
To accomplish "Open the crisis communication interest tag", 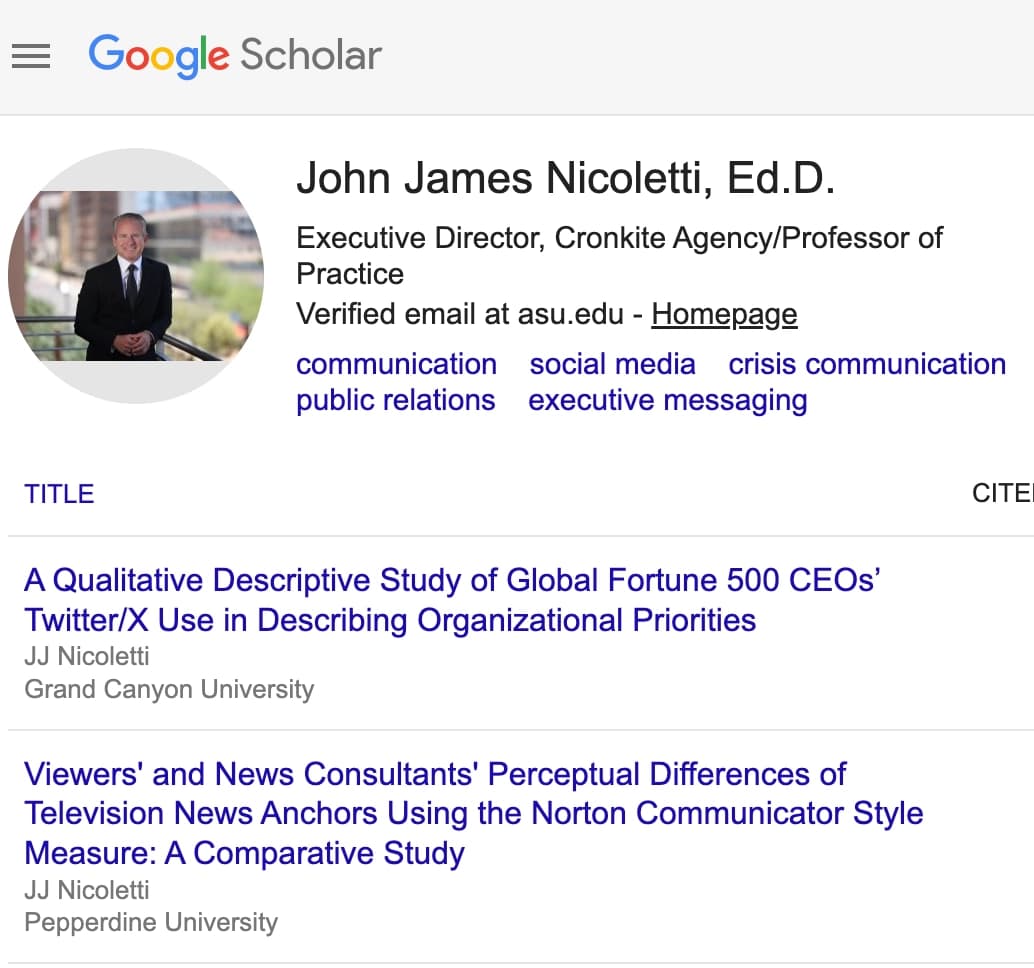I will click(866, 364).
